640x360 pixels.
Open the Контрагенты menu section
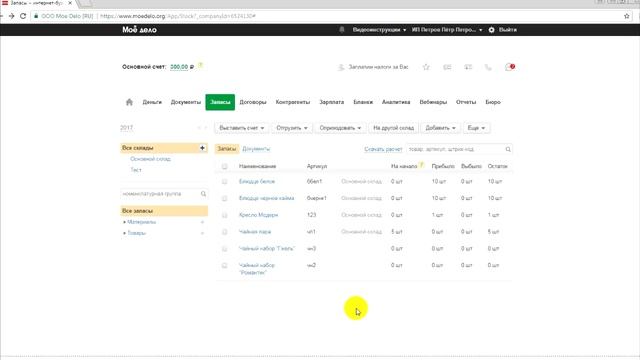tap(293, 102)
